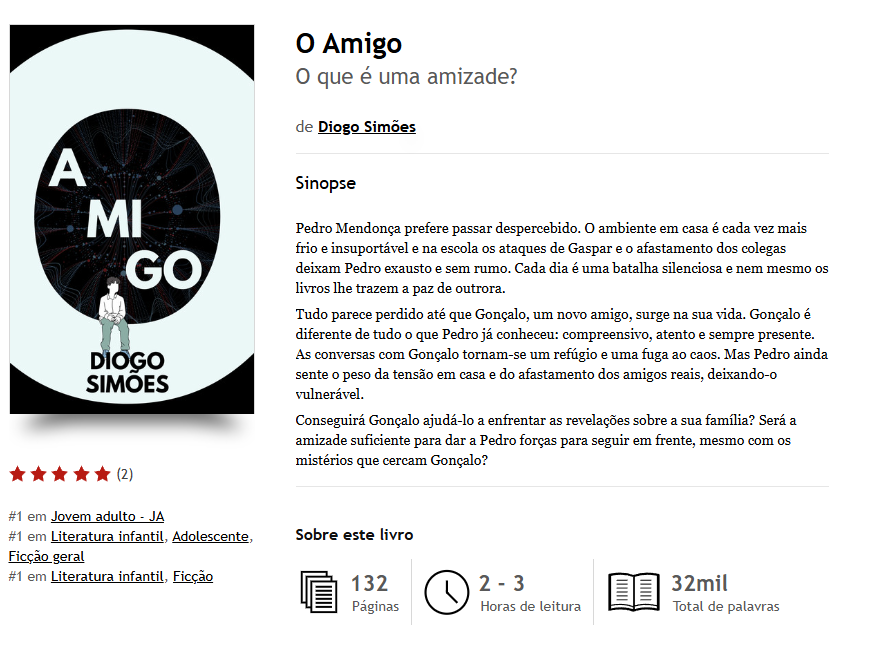Image resolution: width=875 pixels, height=654 pixels.
Task: Click the A Amigo book cover image
Action: (x=132, y=219)
